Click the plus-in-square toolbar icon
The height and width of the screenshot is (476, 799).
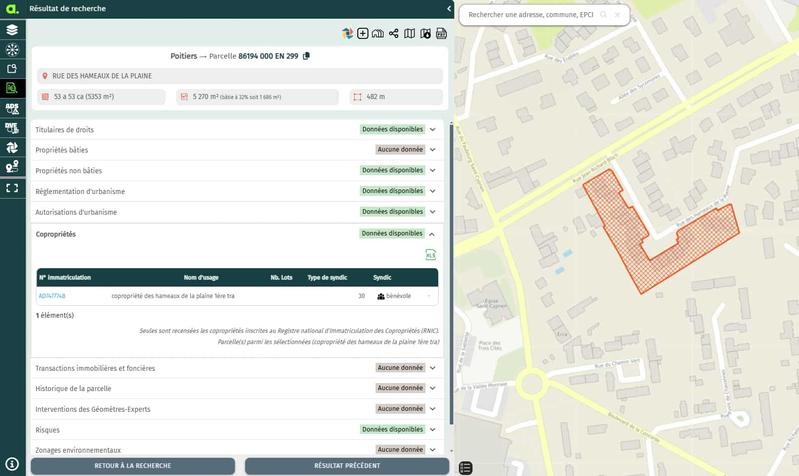[363, 34]
